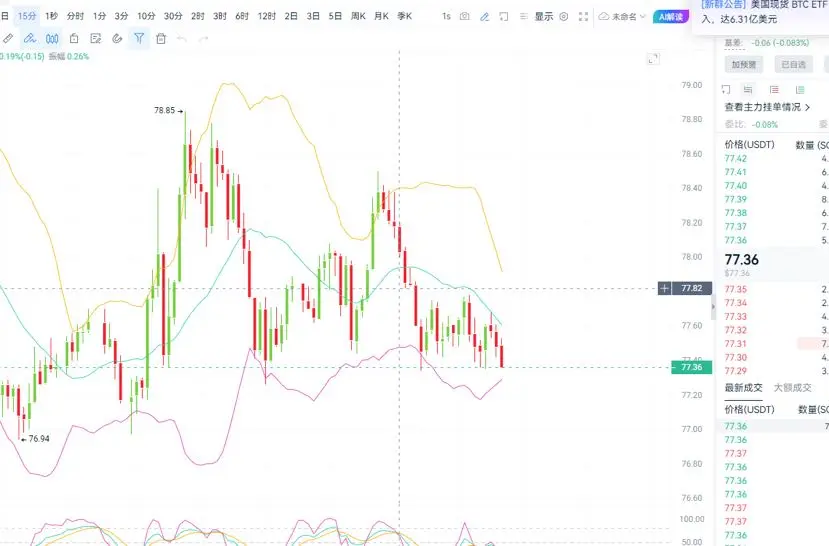Toggle the funnel filter icon

coord(139,38)
